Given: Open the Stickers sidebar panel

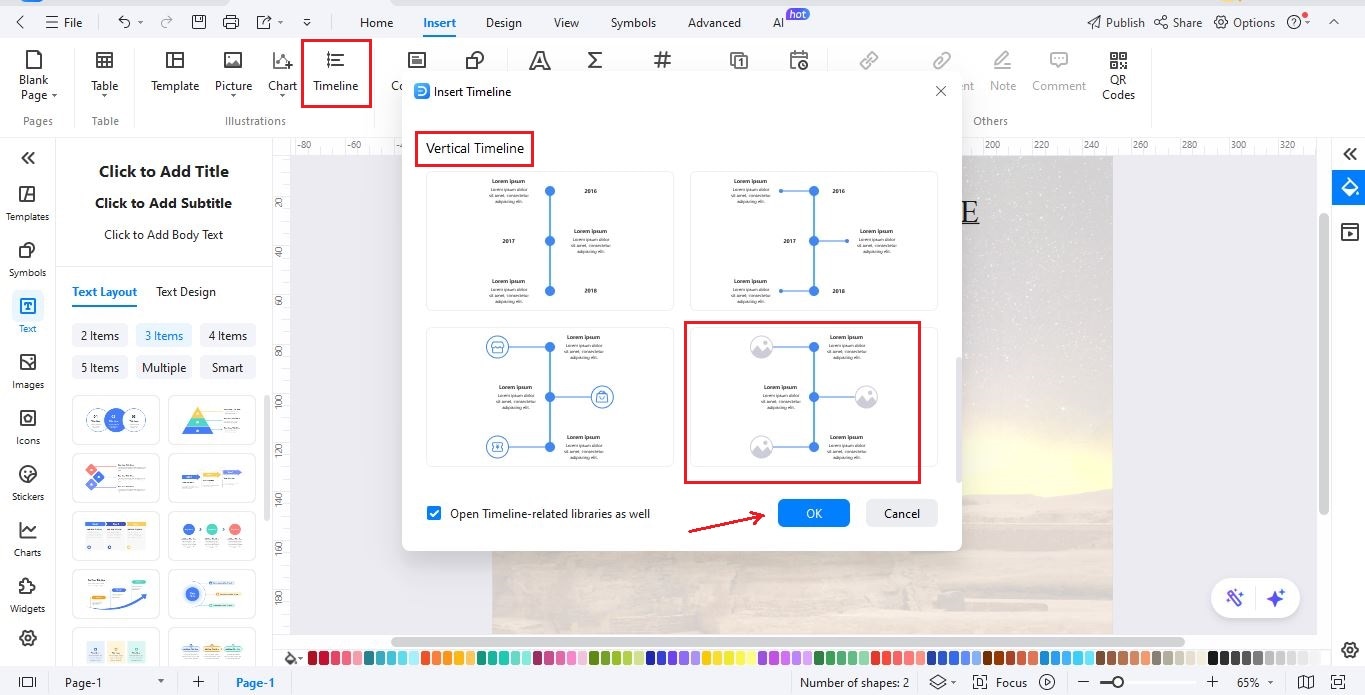Looking at the screenshot, I should tap(28, 483).
